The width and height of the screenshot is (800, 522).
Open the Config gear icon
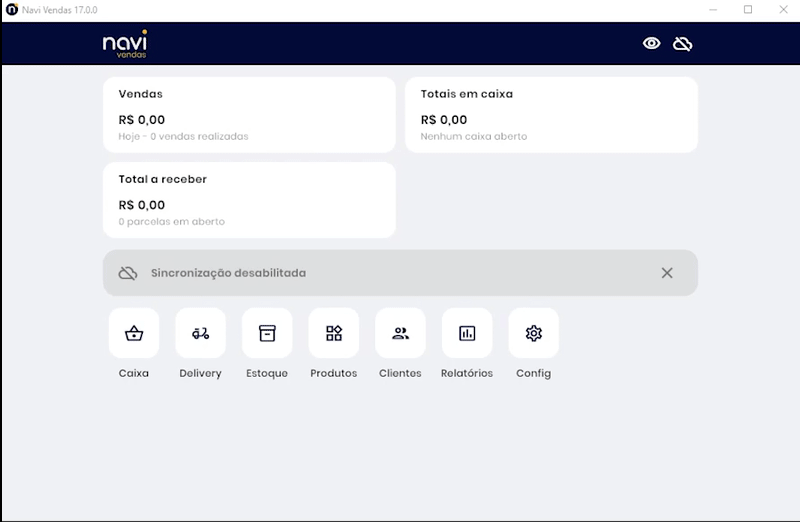pos(533,333)
